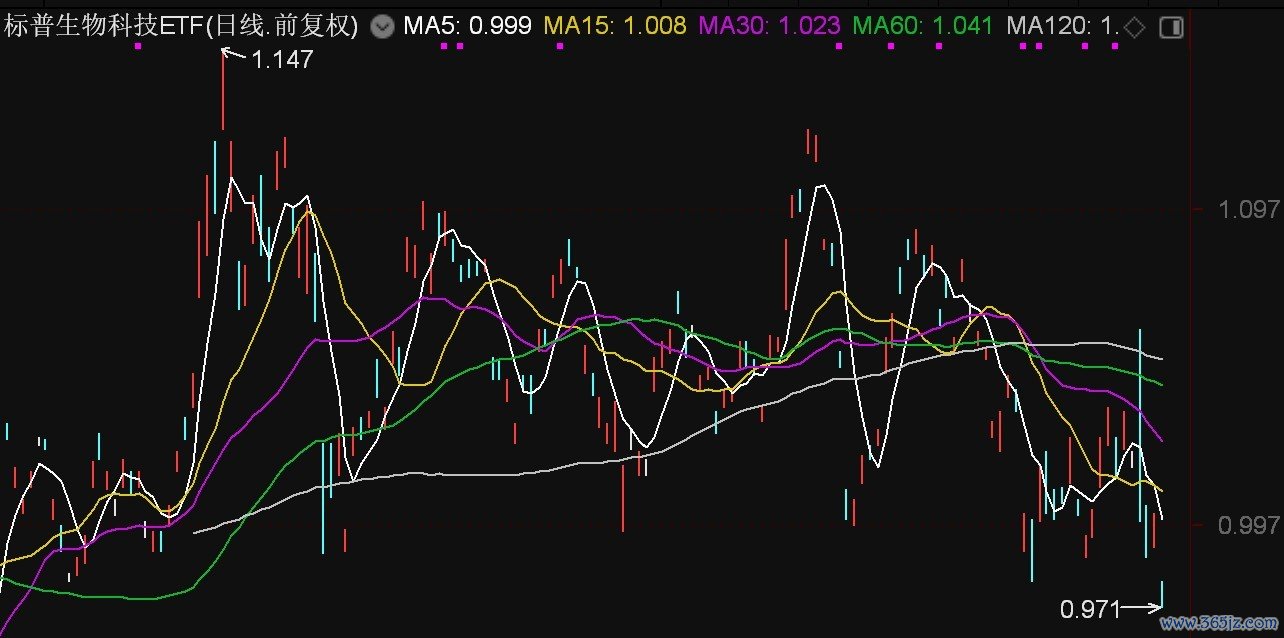Open the chart settings dropdown beside the title
This screenshot has height=638, width=1284.
click(381, 27)
